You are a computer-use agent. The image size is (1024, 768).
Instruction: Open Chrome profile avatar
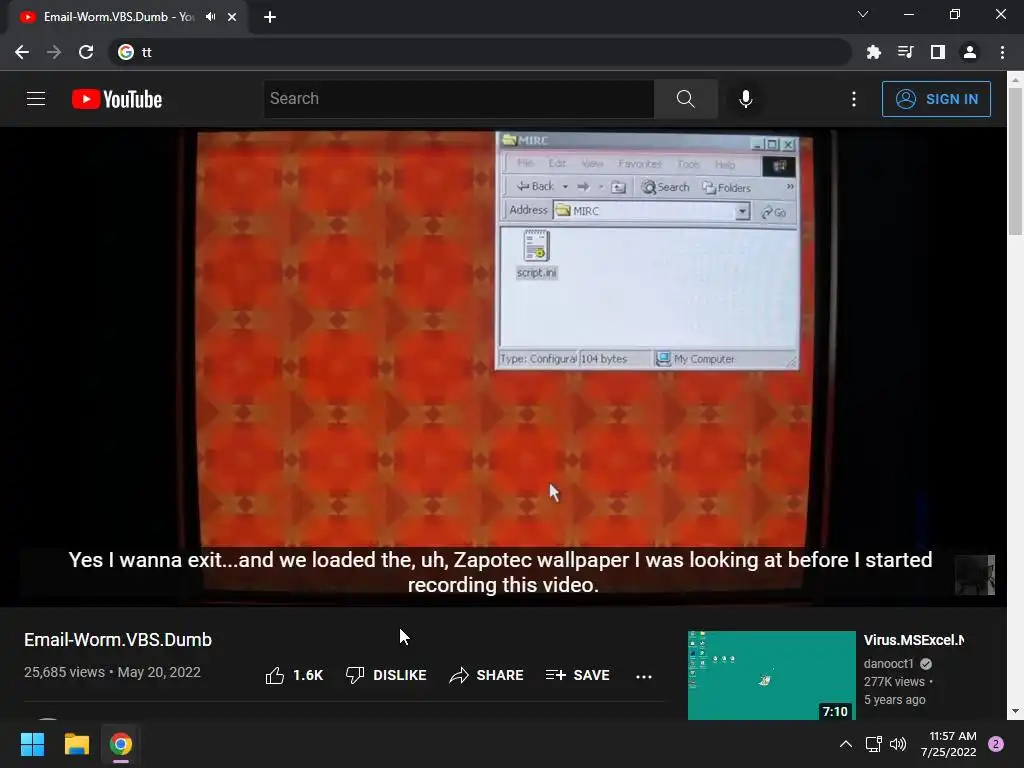[x=969, y=52]
